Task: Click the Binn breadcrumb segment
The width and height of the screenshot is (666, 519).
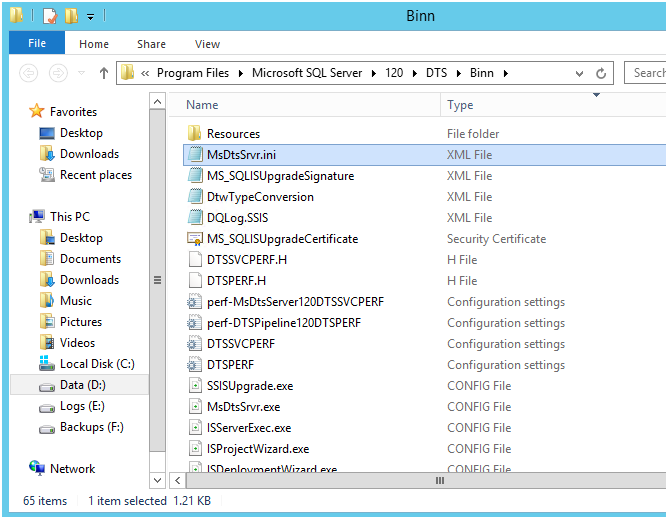Action: (x=482, y=73)
